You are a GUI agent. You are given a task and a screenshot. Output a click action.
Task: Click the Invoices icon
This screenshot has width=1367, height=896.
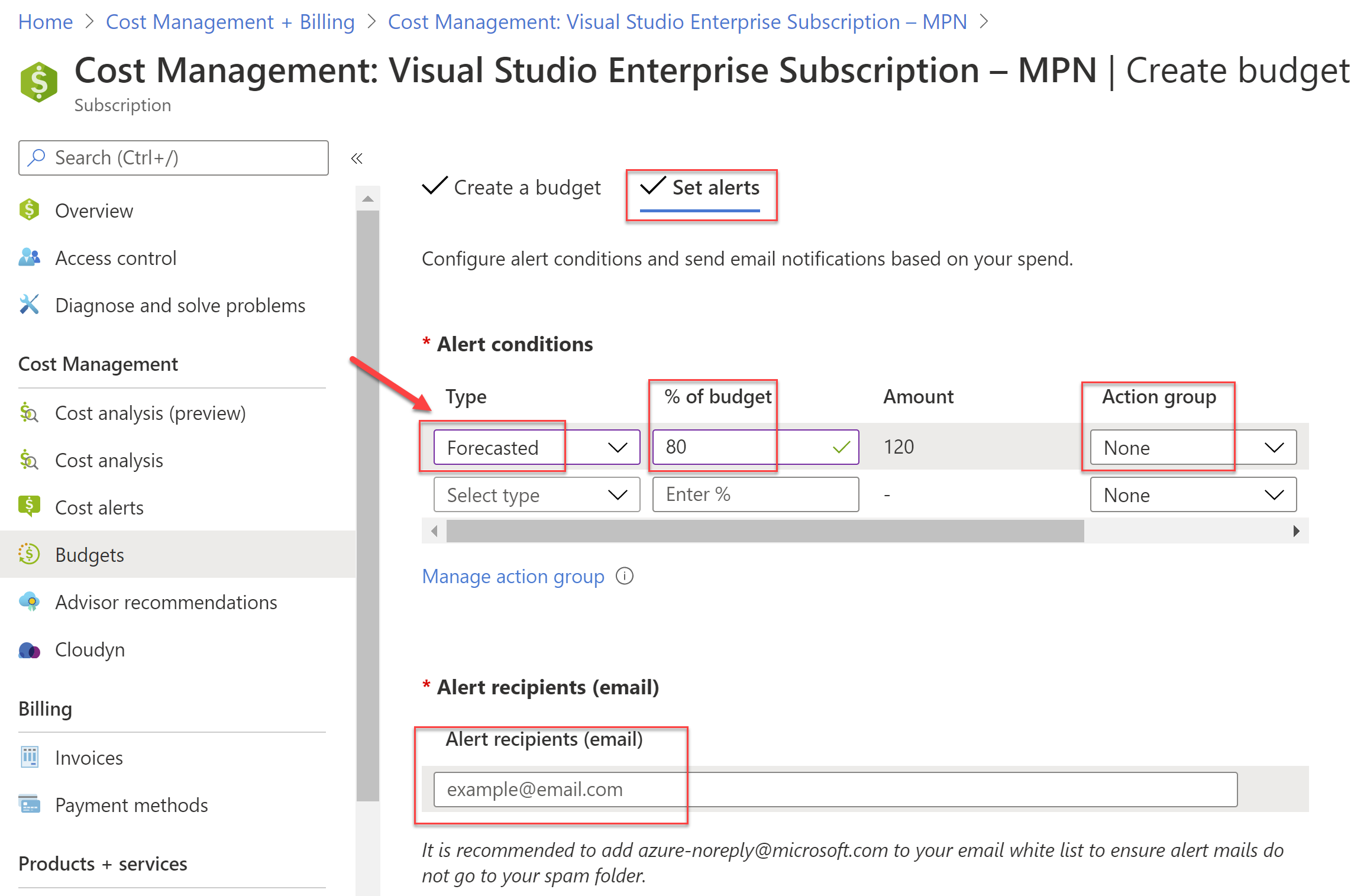(29, 756)
